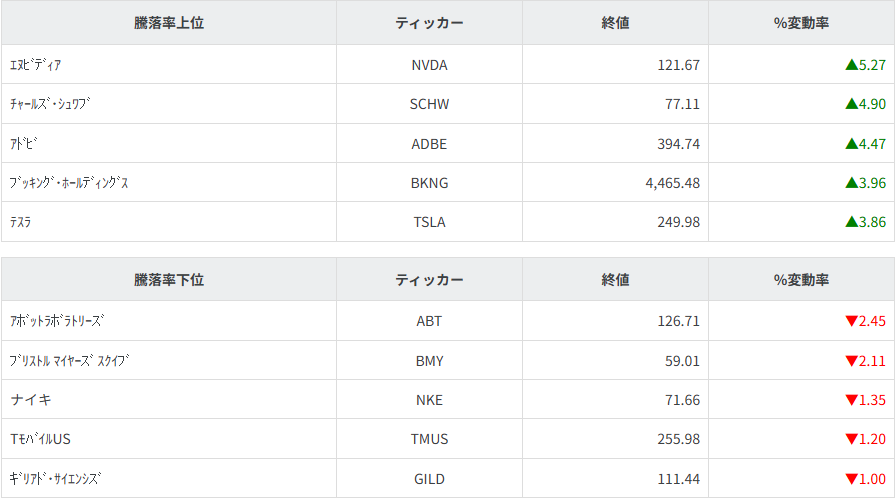
Task: Click the green triangle in the BKNG row
Action: pyautogui.click(x=851, y=183)
